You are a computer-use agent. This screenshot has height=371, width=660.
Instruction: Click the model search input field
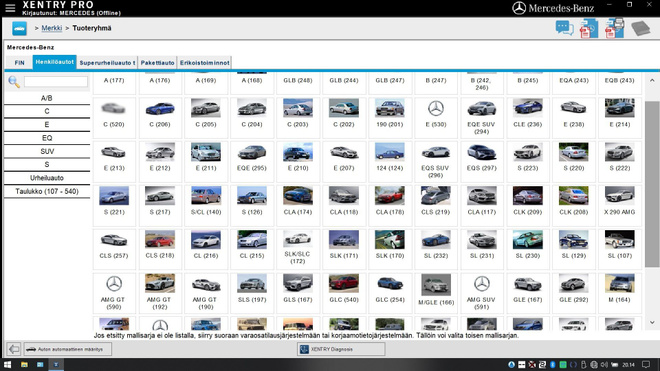pos(56,82)
